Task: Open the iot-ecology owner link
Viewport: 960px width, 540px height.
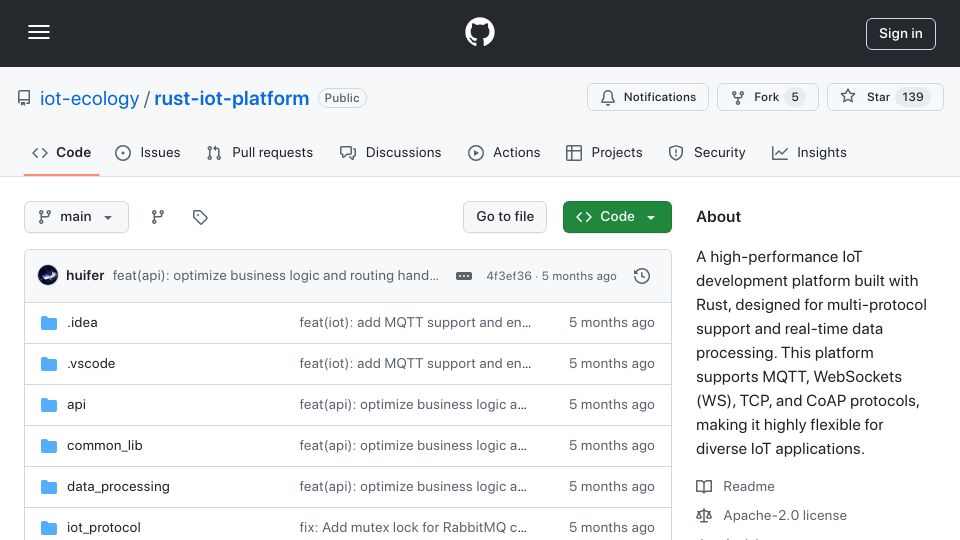Action: [89, 98]
